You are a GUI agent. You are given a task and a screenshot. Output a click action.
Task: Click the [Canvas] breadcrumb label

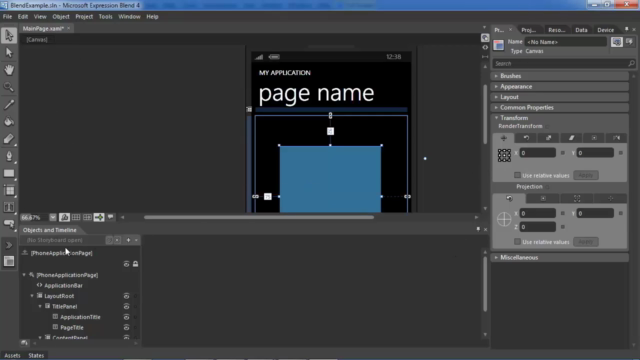[x=37, y=40]
